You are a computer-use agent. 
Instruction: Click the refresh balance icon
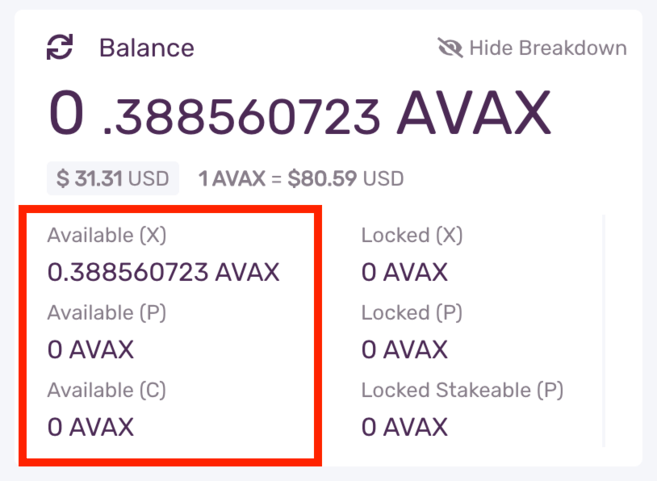[60, 47]
